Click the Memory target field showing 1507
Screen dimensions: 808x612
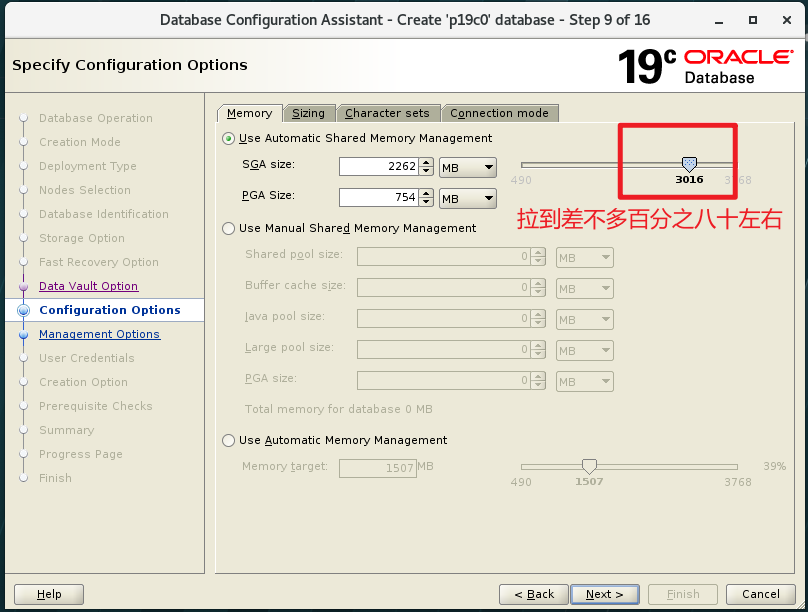pos(378,468)
